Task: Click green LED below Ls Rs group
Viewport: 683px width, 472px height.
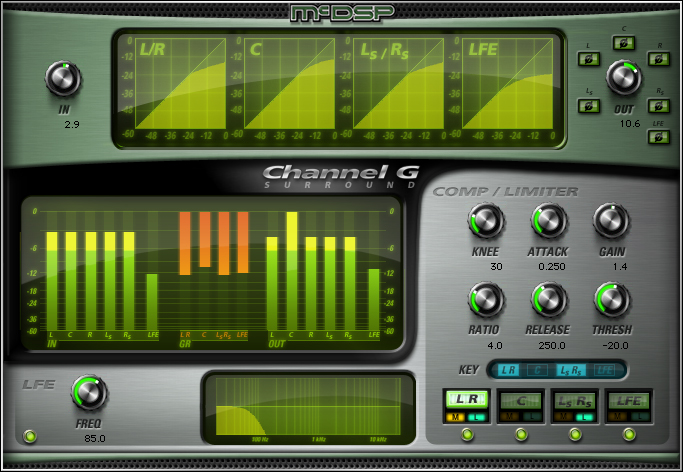Action: pyautogui.click(x=575, y=434)
